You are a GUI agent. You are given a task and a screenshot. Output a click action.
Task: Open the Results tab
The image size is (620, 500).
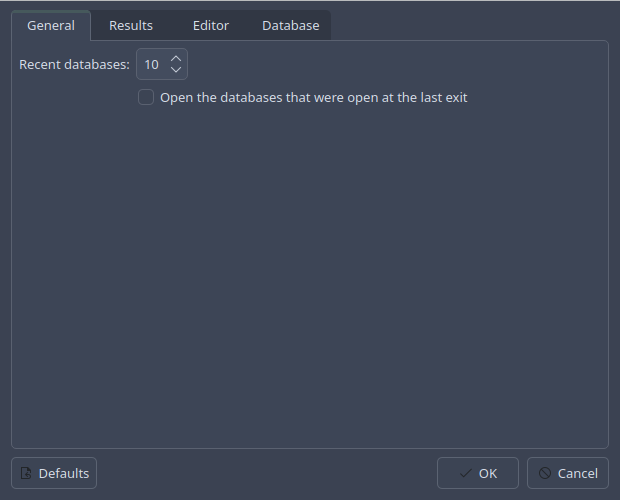pyautogui.click(x=131, y=26)
